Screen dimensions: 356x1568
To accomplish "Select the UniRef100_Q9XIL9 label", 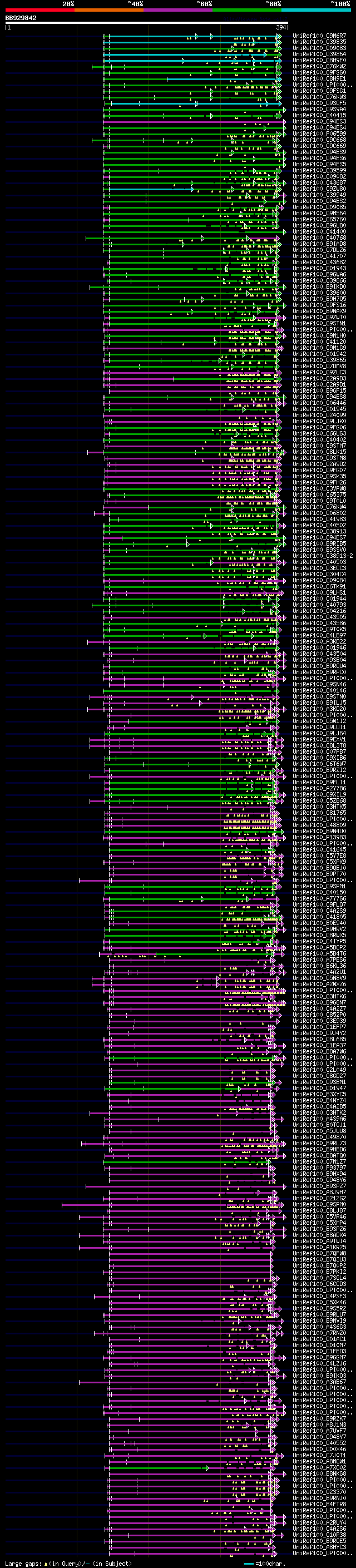I will [x=319, y=794].
